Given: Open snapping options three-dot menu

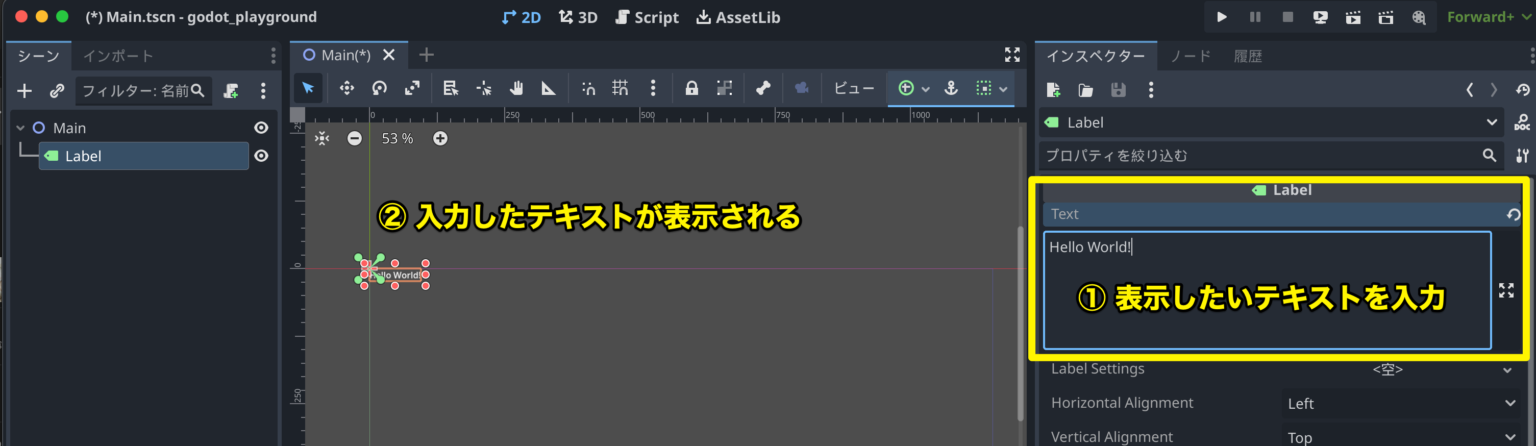Looking at the screenshot, I should click(x=653, y=88).
